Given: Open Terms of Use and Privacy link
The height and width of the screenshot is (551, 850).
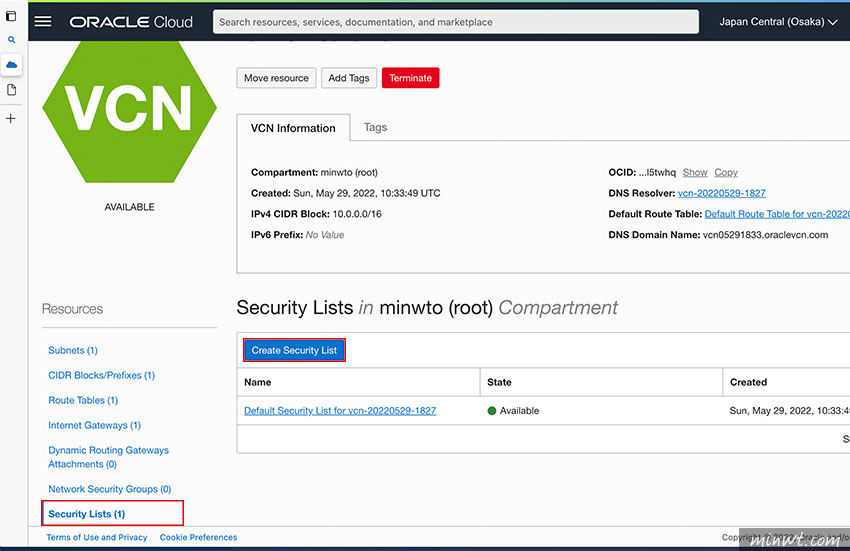Looking at the screenshot, I should click(96, 537).
